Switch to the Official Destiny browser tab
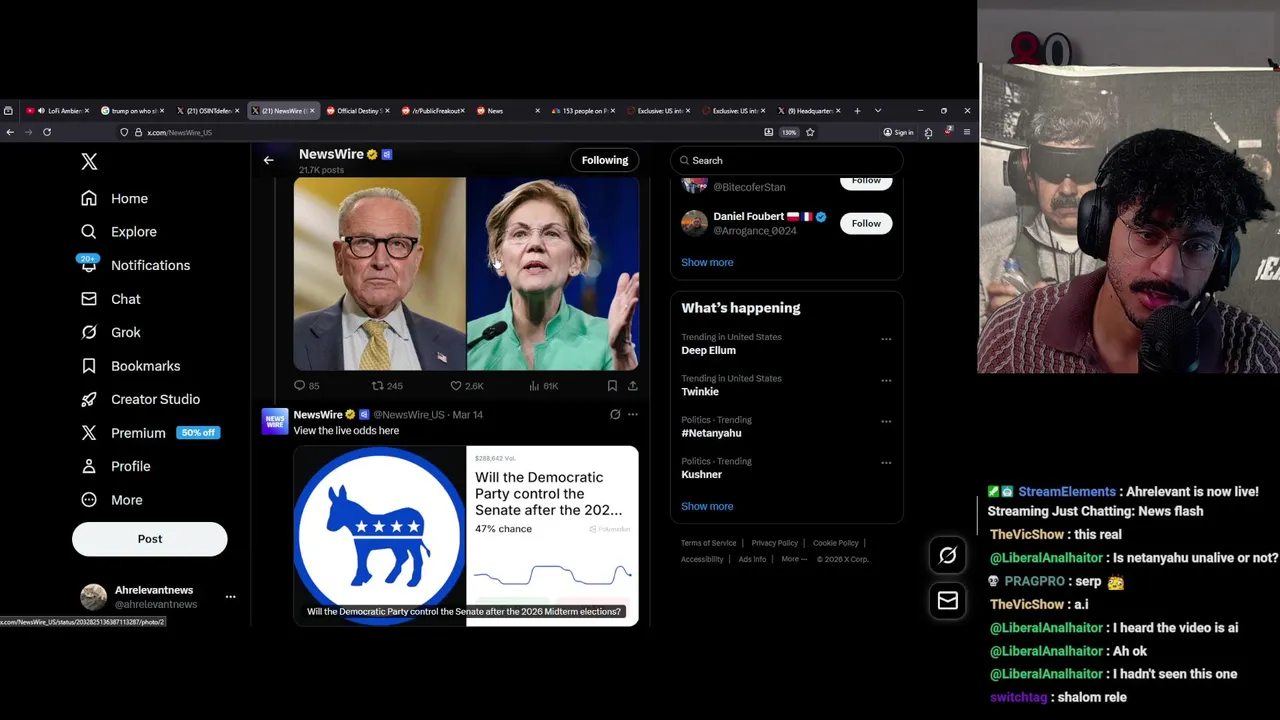 point(357,111)
